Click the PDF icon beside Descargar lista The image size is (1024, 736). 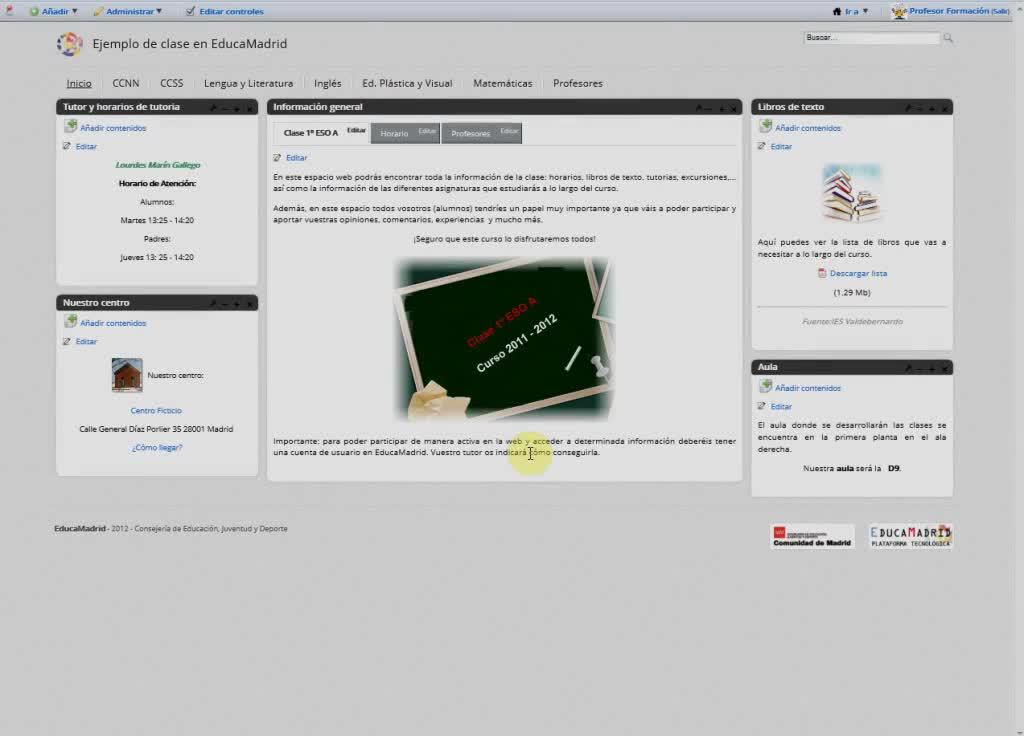pos(822,273)
